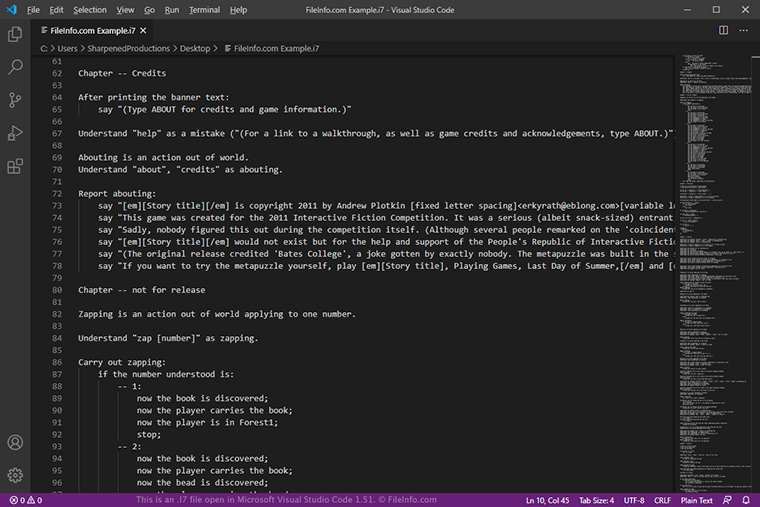The height and width of the screenshot is (507, 760).
Task: Open the Accounts menu icon
Action: click(15, 442)
